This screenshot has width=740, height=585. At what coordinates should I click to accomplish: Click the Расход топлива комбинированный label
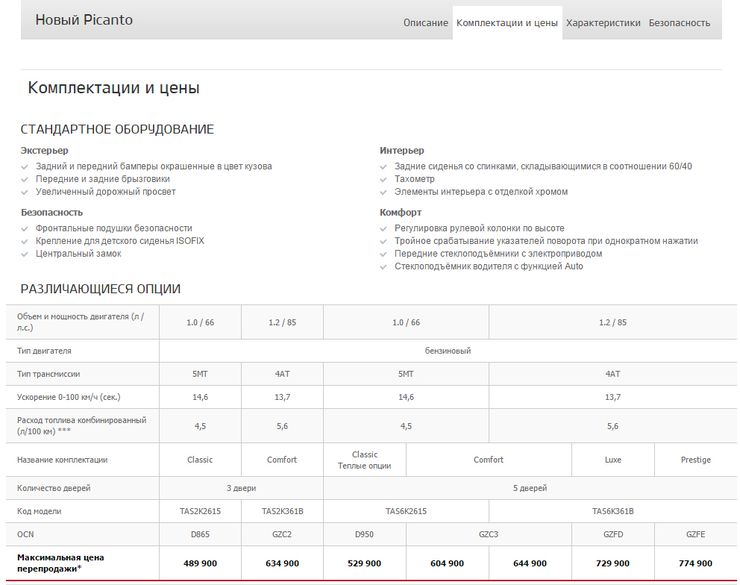(x=82, y=426)
